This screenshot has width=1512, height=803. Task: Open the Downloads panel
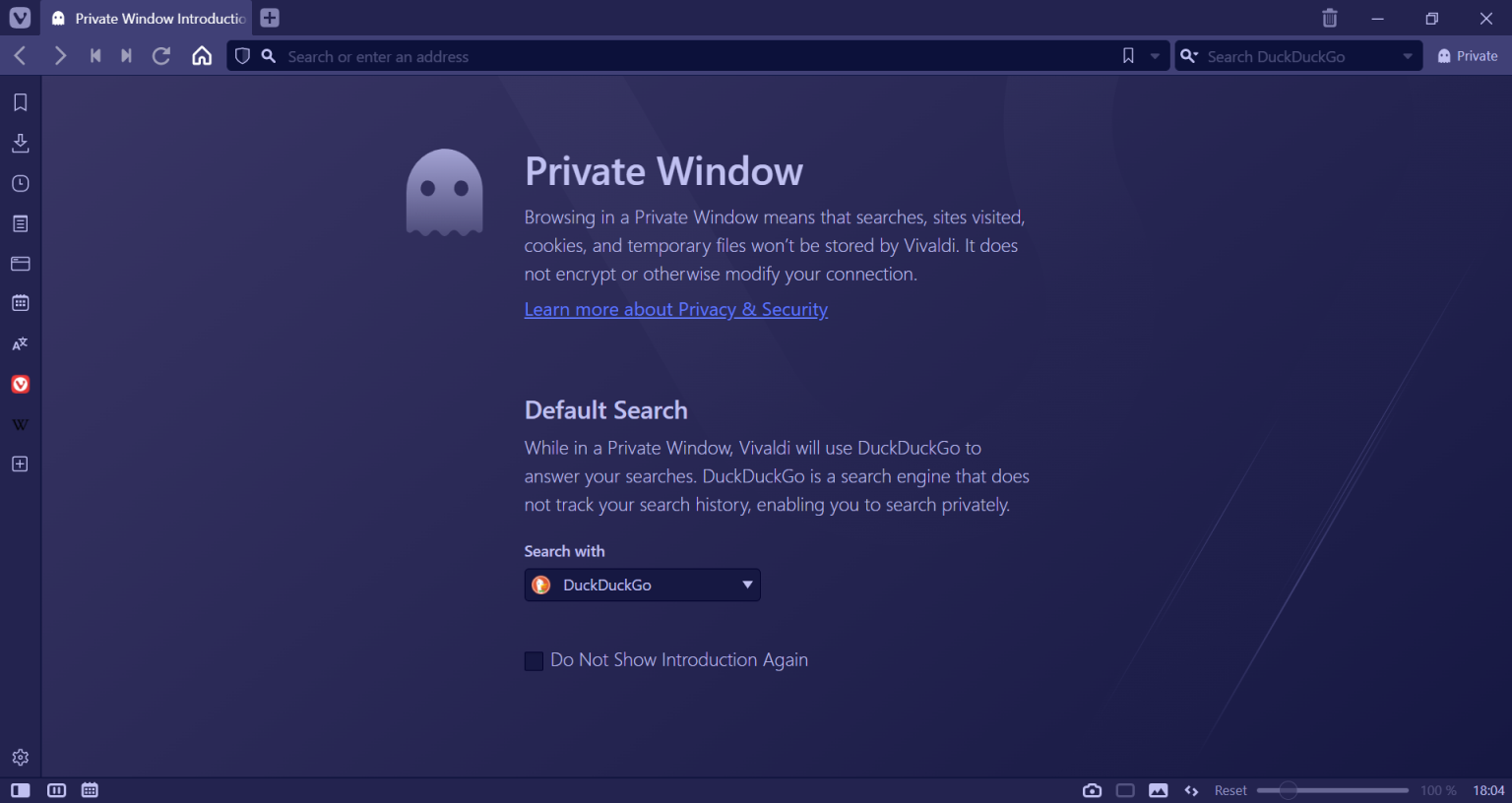point(20,144)
